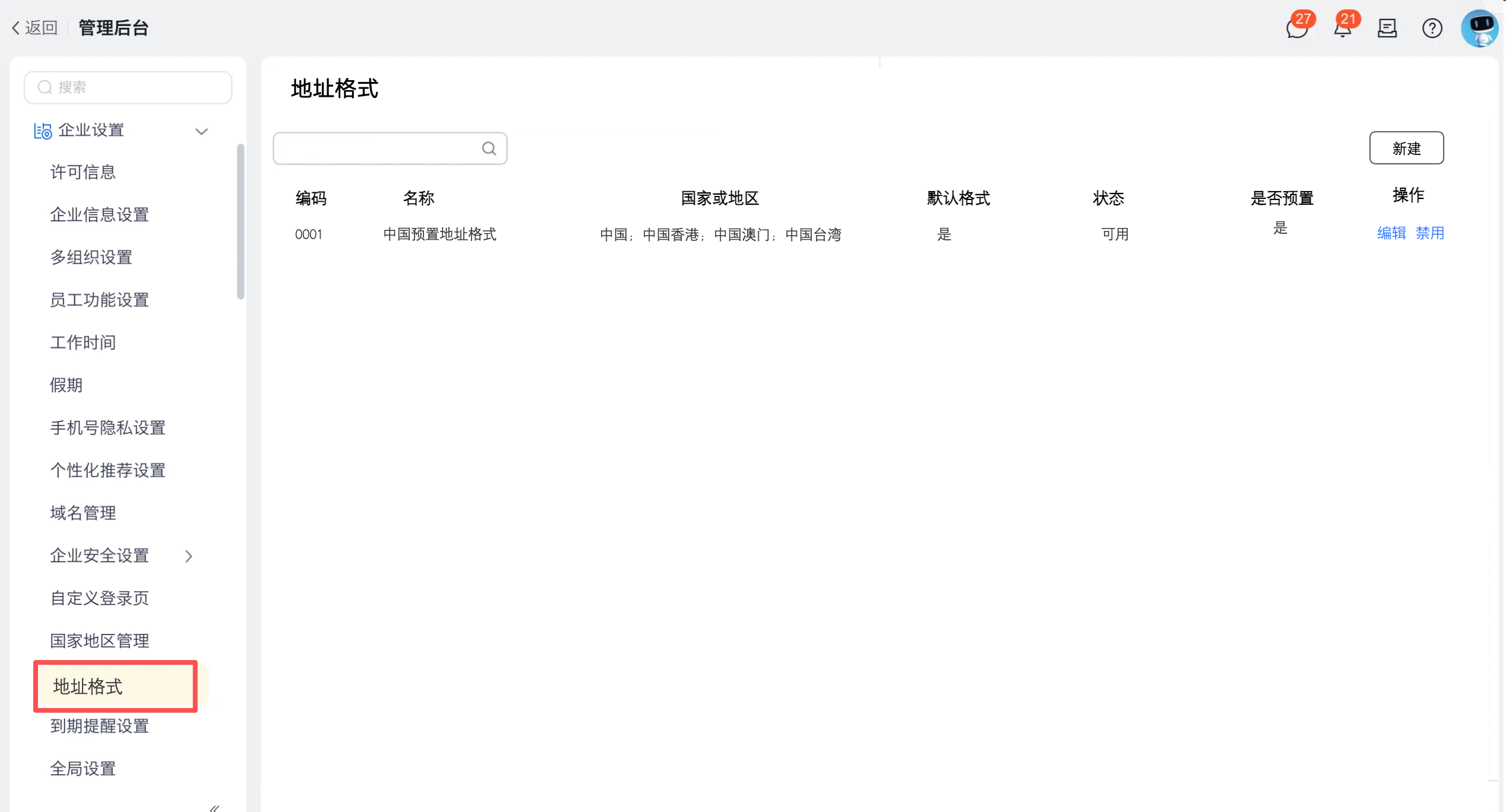Select 国家地区管理 menu item

pyautogui.click(x=100, y=640)
